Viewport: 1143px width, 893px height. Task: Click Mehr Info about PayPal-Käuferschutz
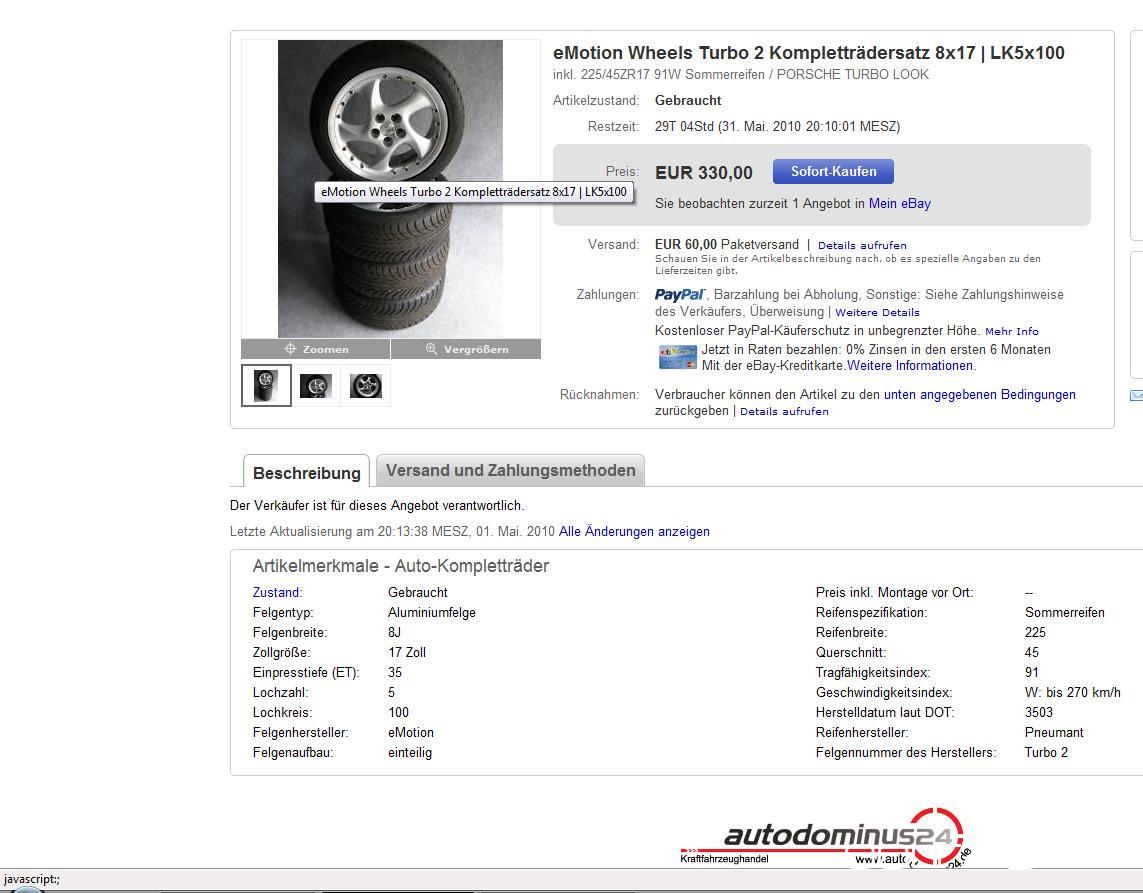click(1011, 332)
